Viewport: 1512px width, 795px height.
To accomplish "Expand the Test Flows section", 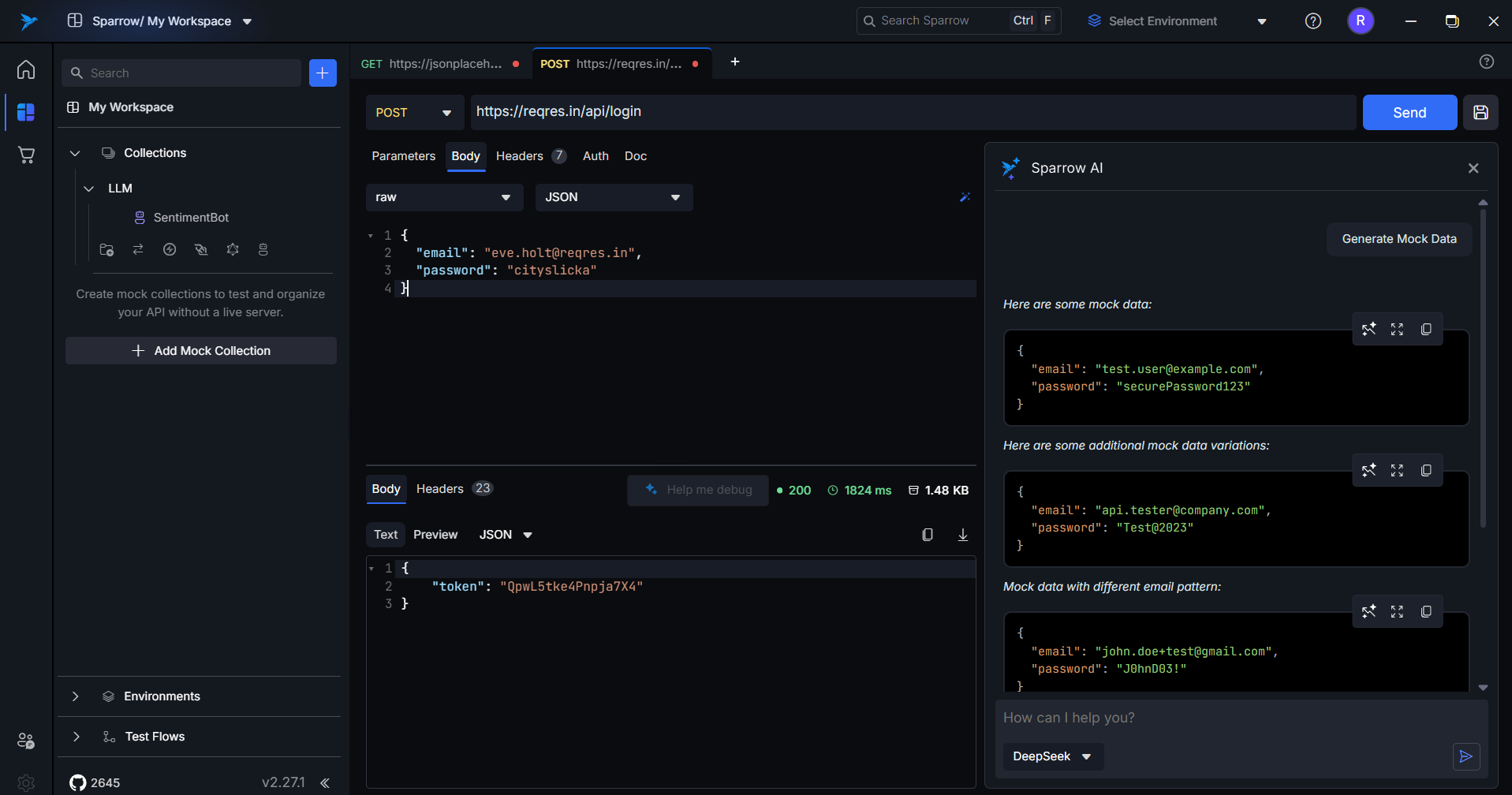I will pyautogui.click(x=76, y=737).
